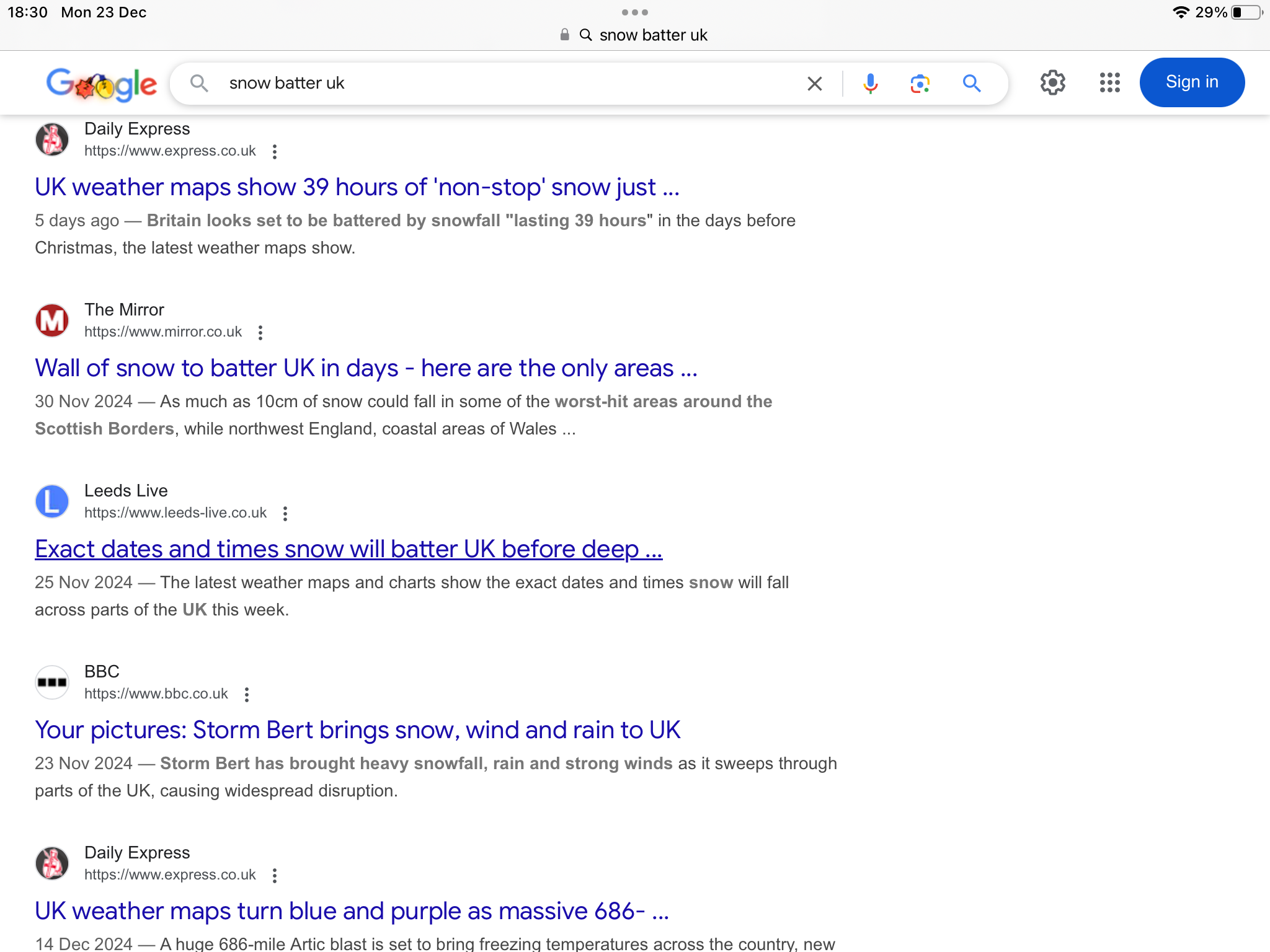
Task: Open Google quick settings gear
Action: [x=1052, y=82]
